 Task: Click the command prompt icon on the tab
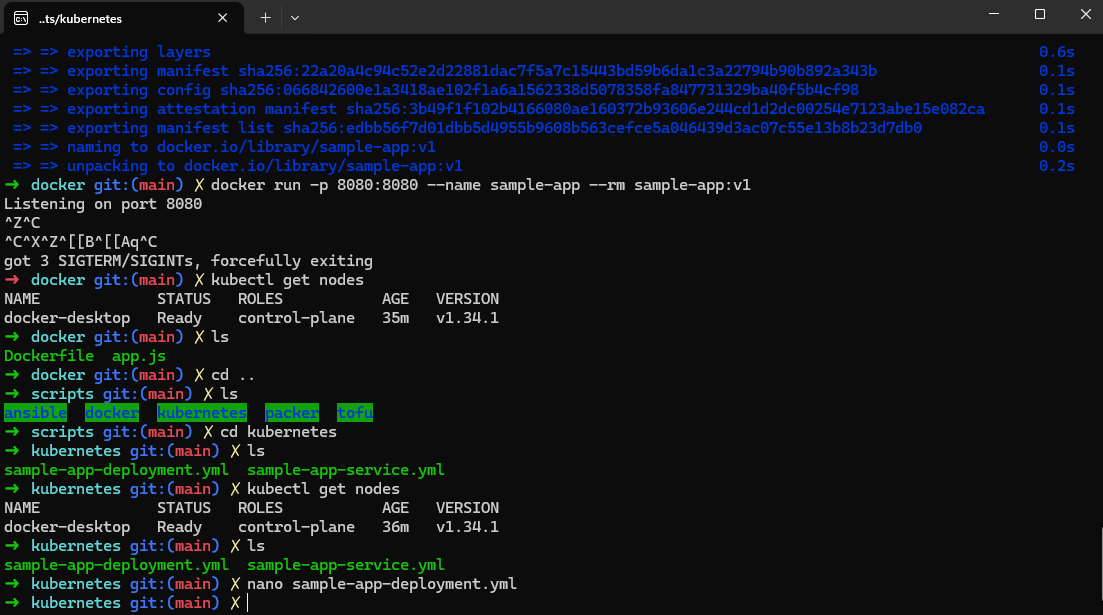[x=25, y=17]
